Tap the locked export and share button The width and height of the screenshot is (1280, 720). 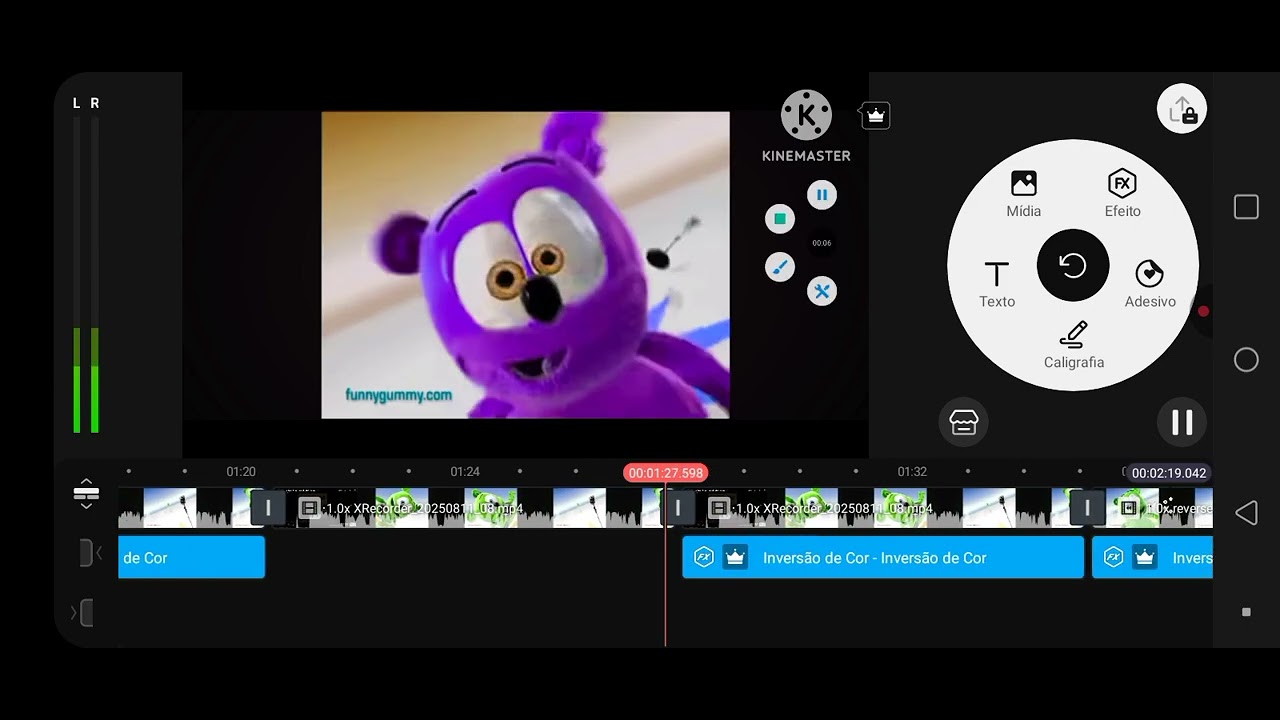(1182, 110)
